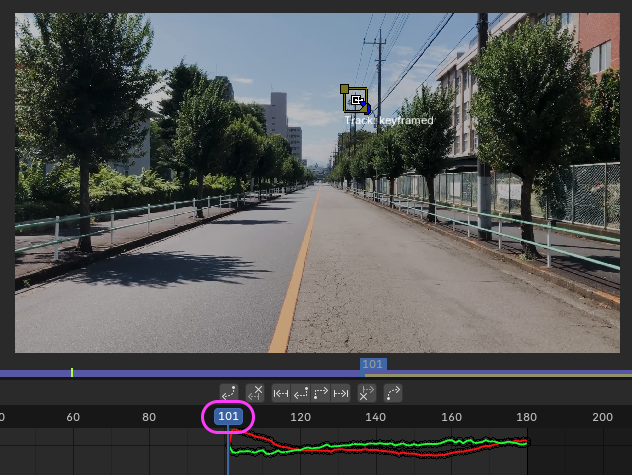Jump to frame 160 on the graph ruler

(451, 417)
